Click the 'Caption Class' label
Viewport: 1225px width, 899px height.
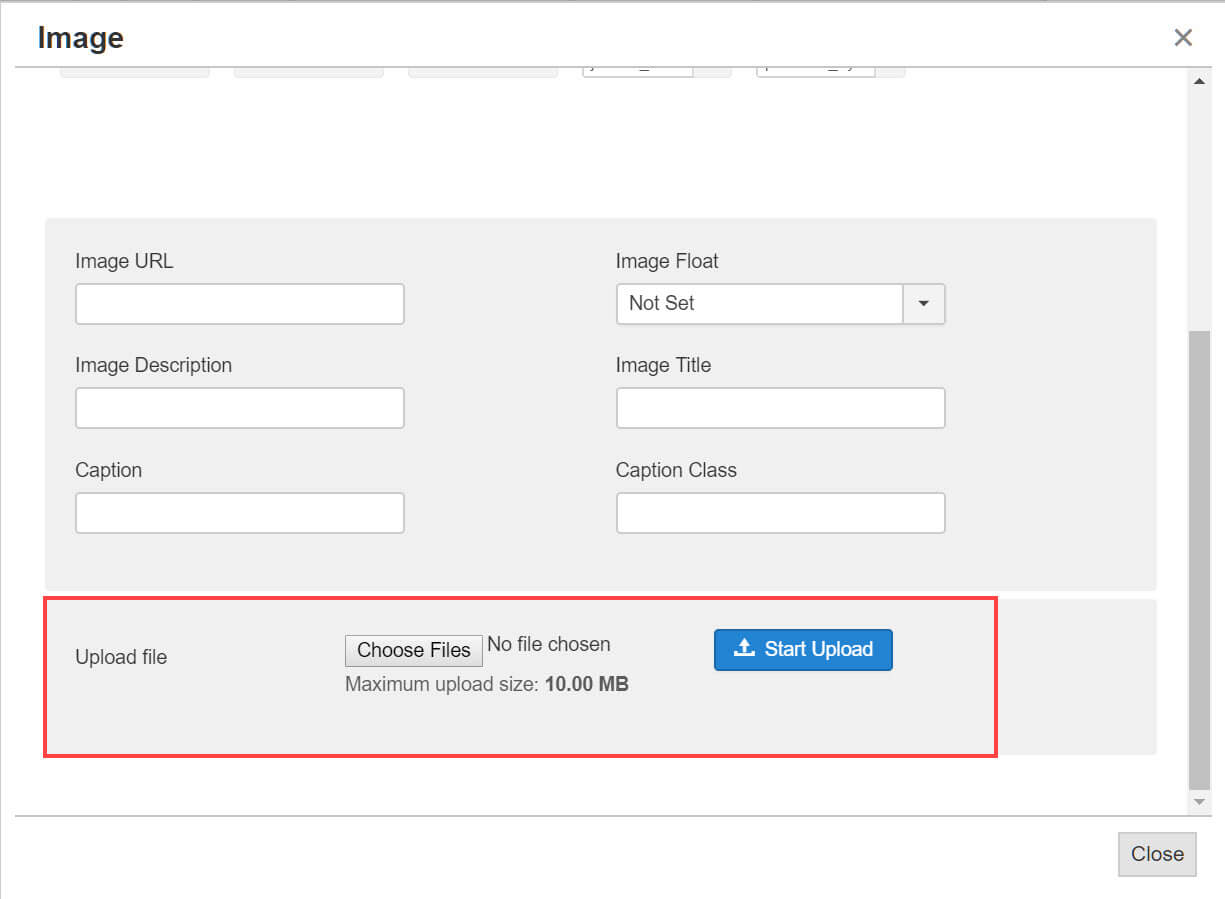pos(676,470)
